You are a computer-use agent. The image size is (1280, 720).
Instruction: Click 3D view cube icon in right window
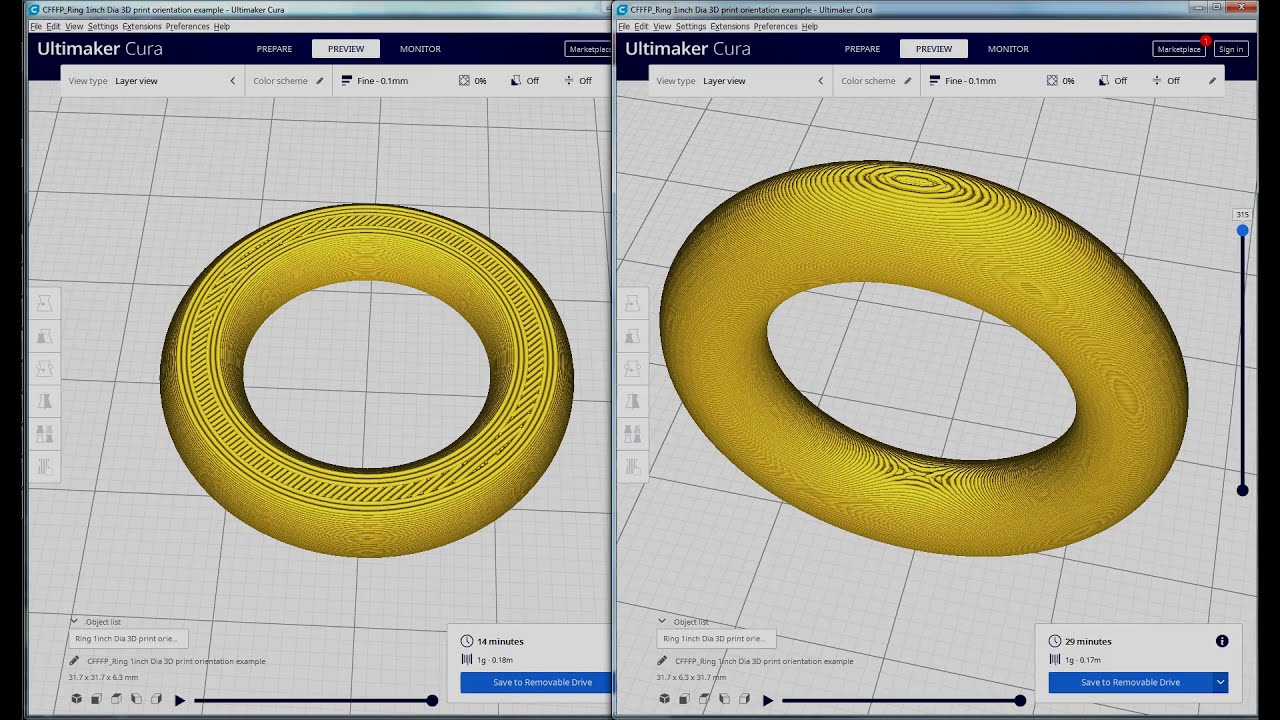click(664, 699)
